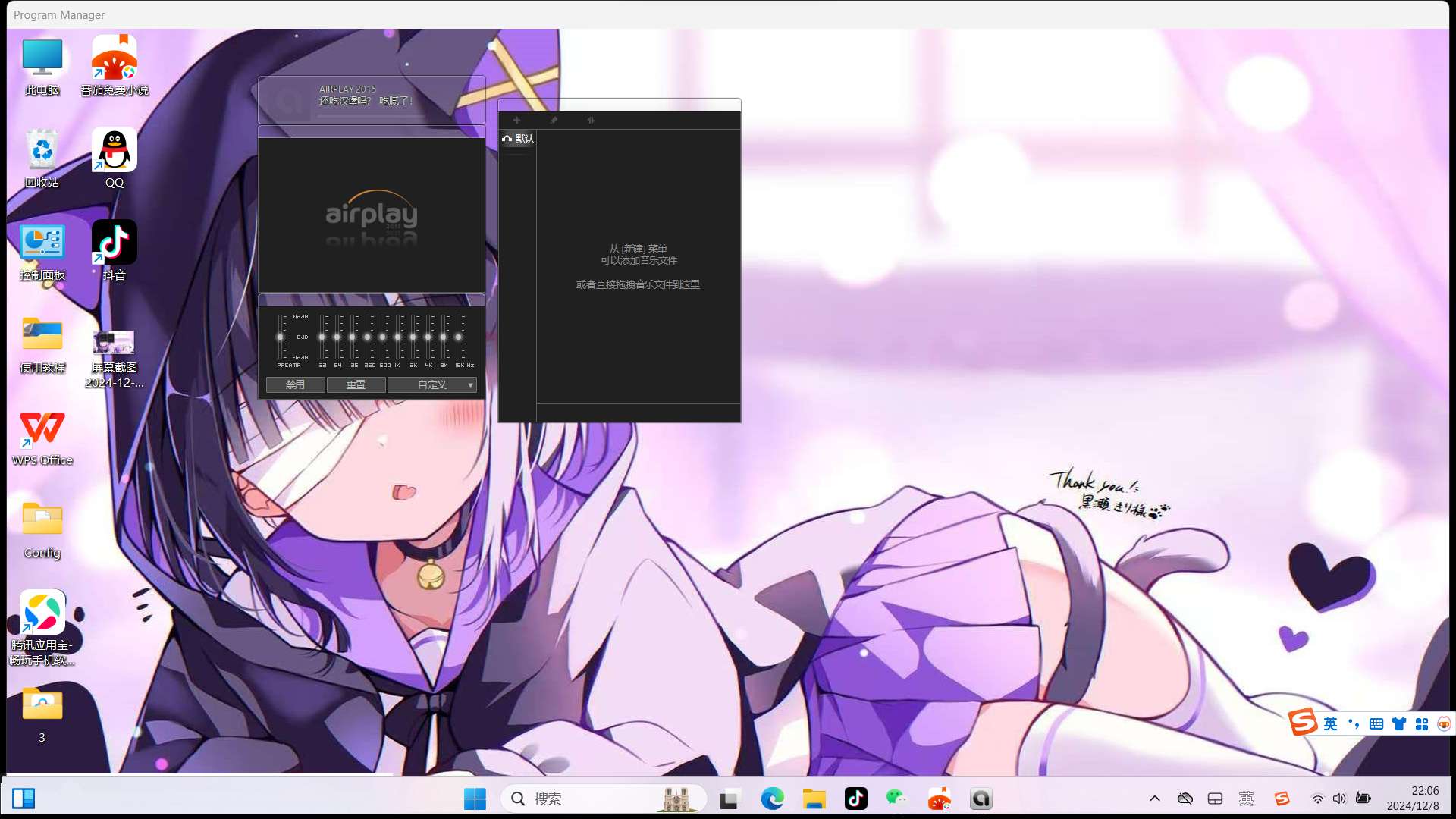The width and height of the screenshot is (1456, 819).
Task: Click the Sogou S tray icon
Action: click(1282, 799)
